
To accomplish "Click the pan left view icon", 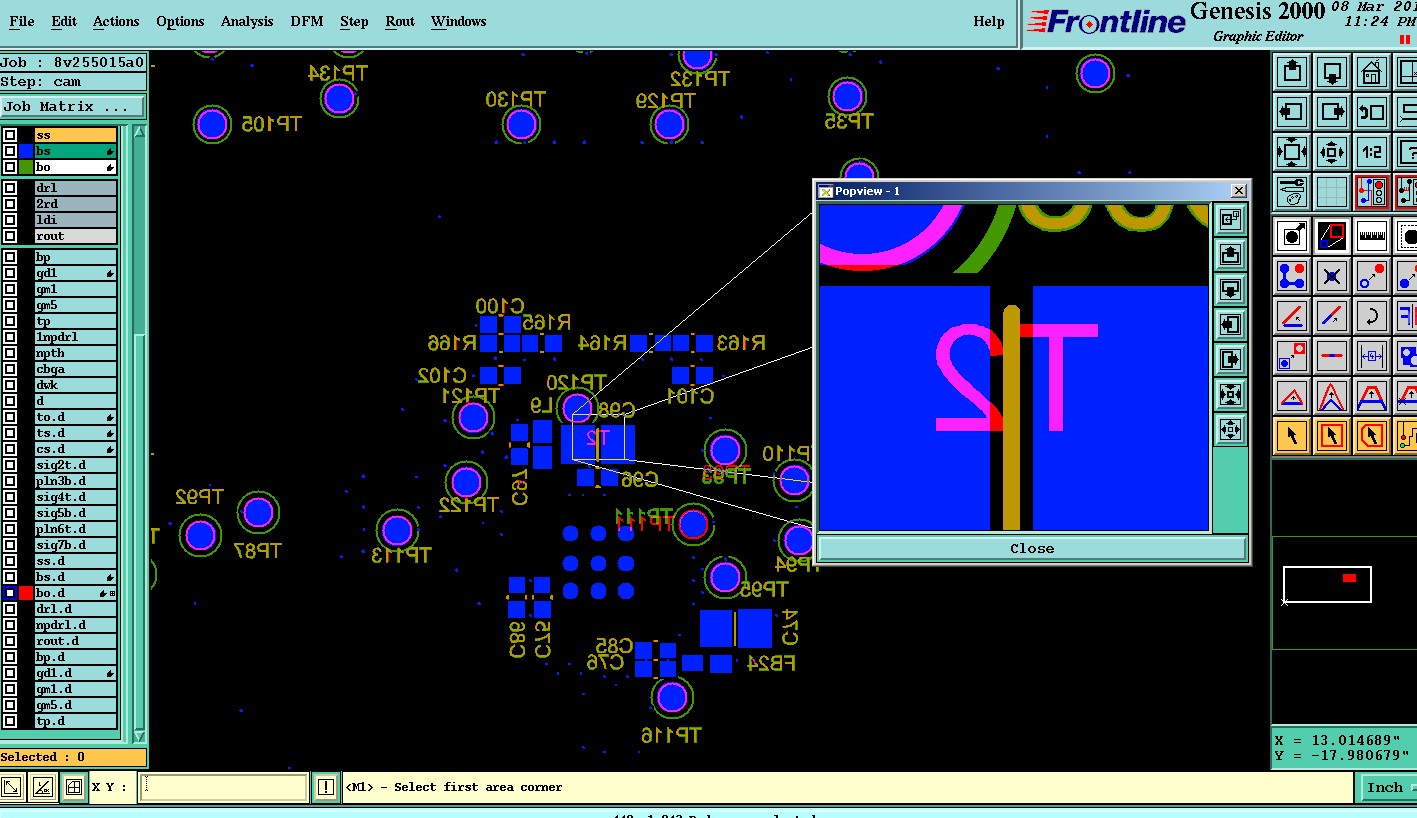I will click(1292, 113).
